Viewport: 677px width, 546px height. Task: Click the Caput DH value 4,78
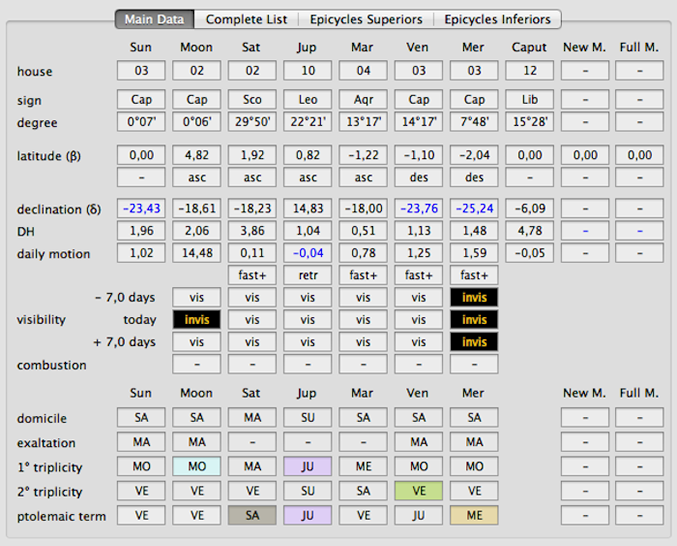pos(530,231)
